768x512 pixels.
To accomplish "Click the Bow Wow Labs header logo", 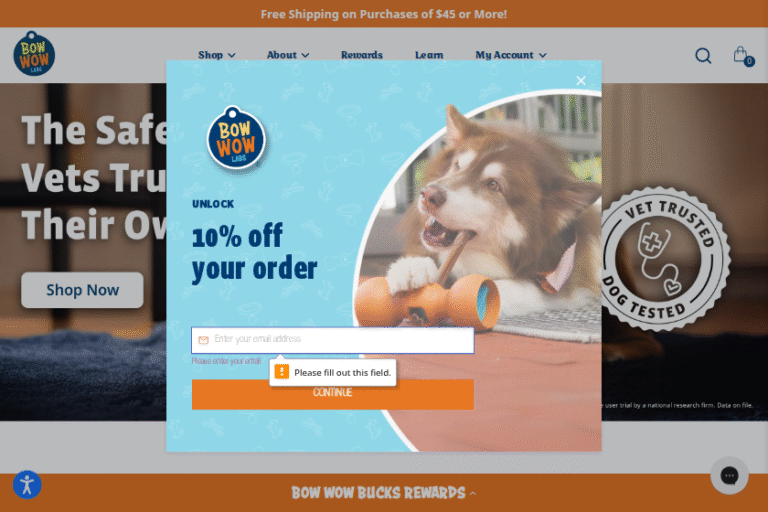I will tap(34, 54).
